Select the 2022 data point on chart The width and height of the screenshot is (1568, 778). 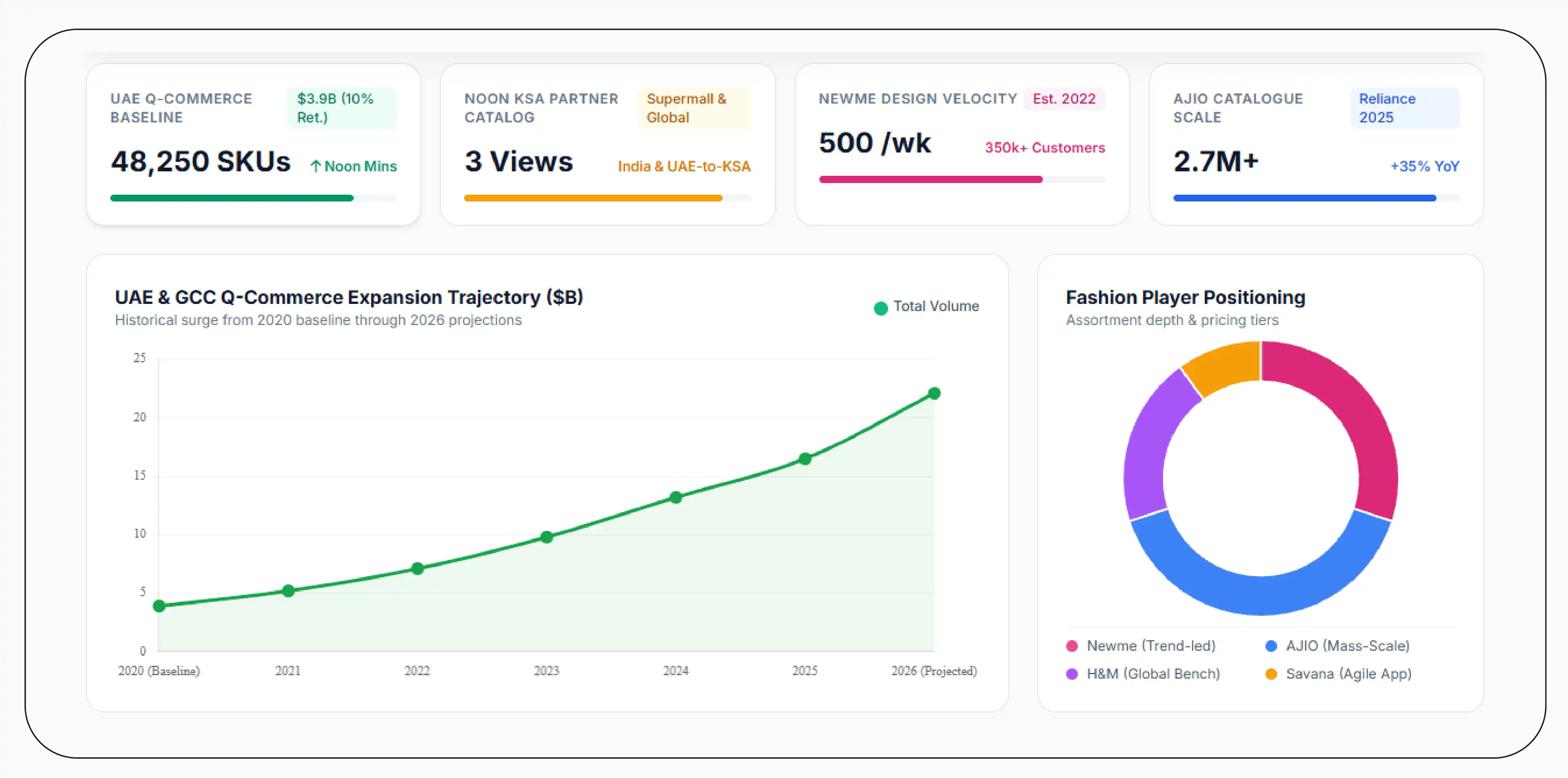click(417, 569)
